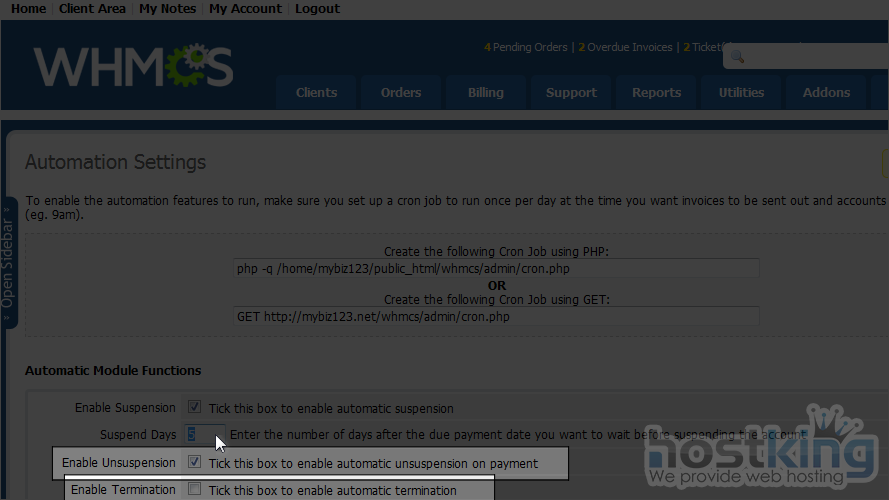This screenshot has width=889, height=500.
Task: Click the WHMCS logo
Action: point(133,66)
